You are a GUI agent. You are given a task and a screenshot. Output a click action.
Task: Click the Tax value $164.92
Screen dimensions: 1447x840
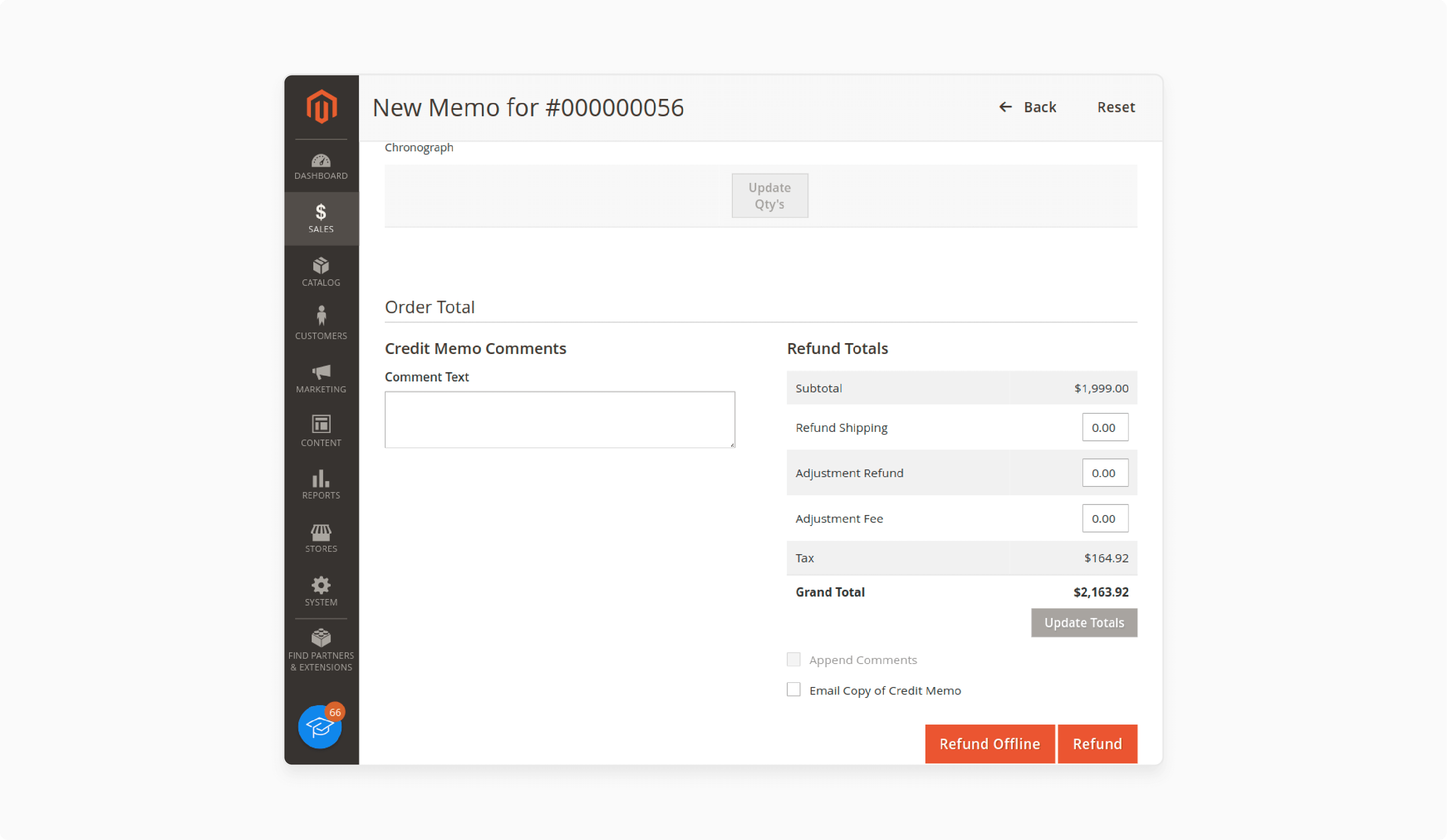(x=1106, y=557)
